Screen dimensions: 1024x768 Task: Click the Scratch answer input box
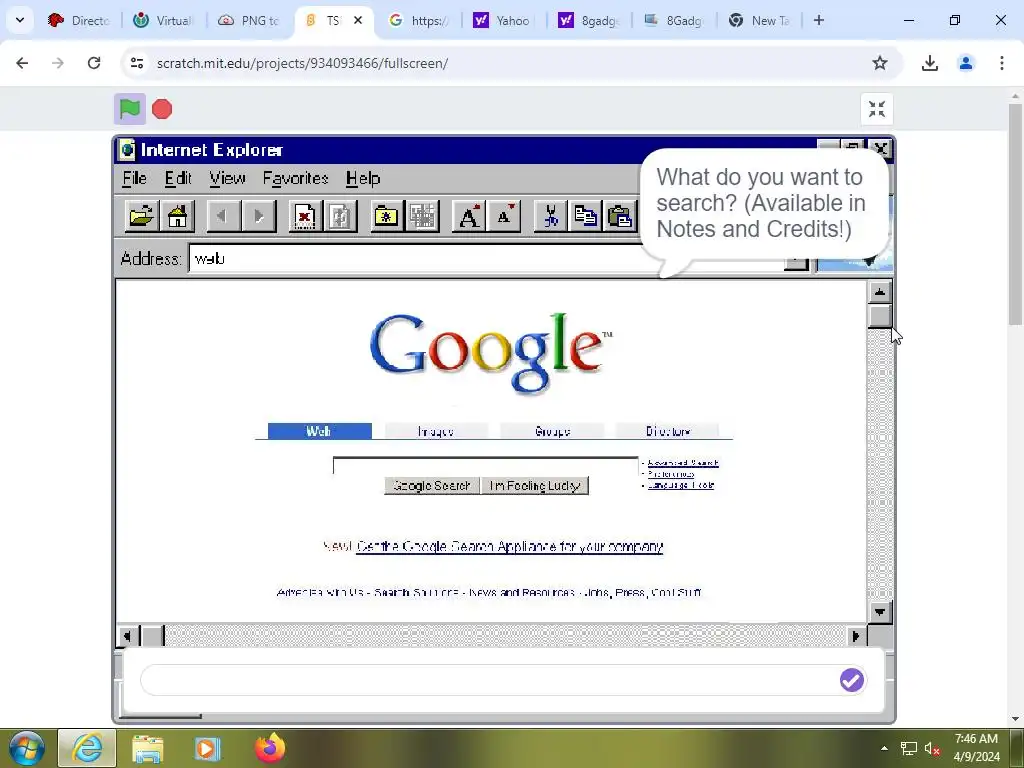pos(490,680)
